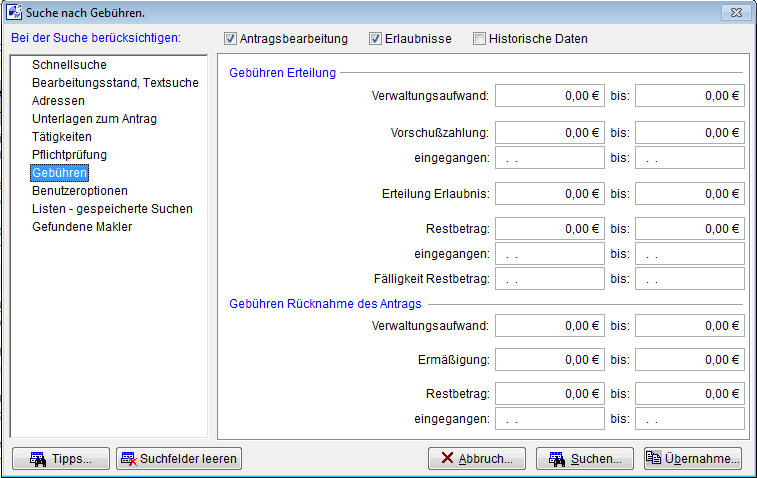Select Benutzeroptionen in the list
The width and height of the screenshot is (757, 478).
[x=80, y=190]
